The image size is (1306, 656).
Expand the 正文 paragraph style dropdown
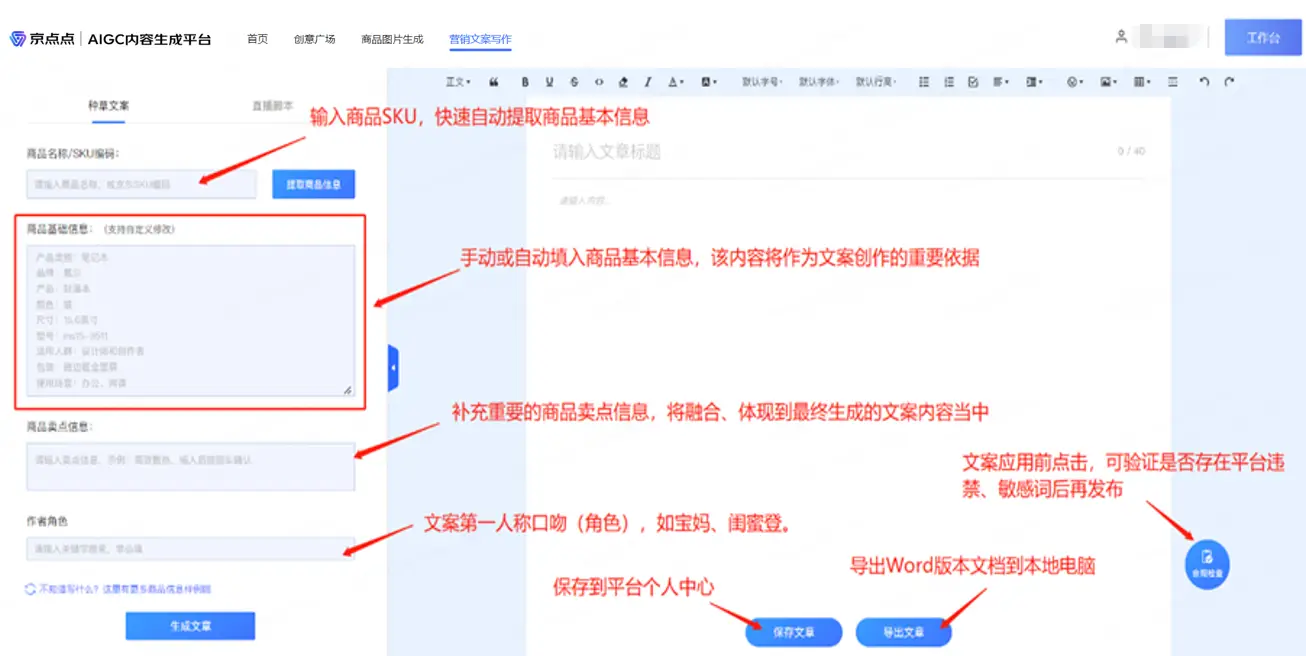(x=456, y=82)
